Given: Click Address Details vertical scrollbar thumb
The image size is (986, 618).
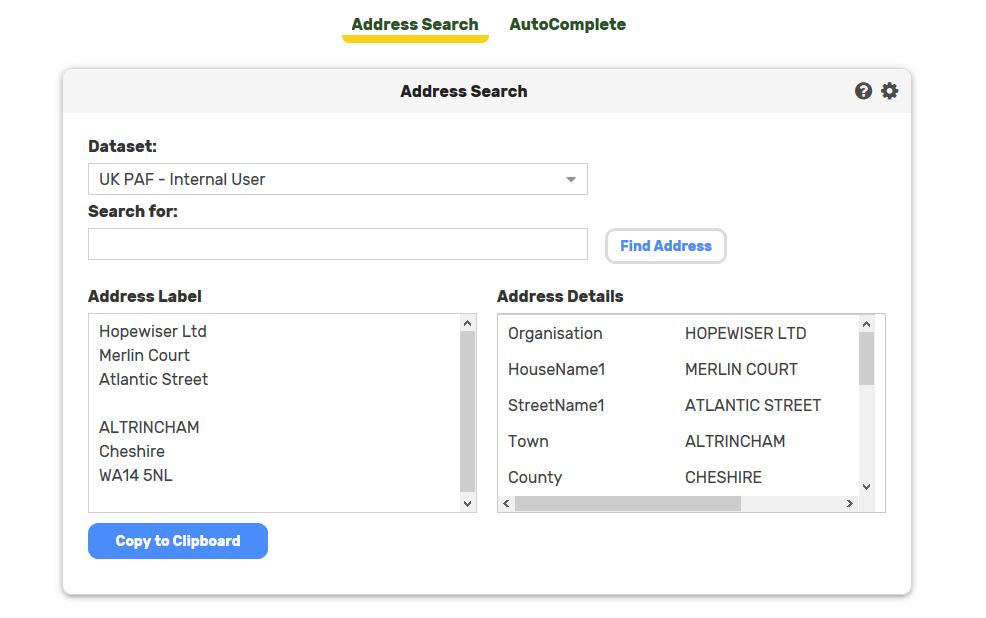Looking at the screenshot, I should (867, 358).
